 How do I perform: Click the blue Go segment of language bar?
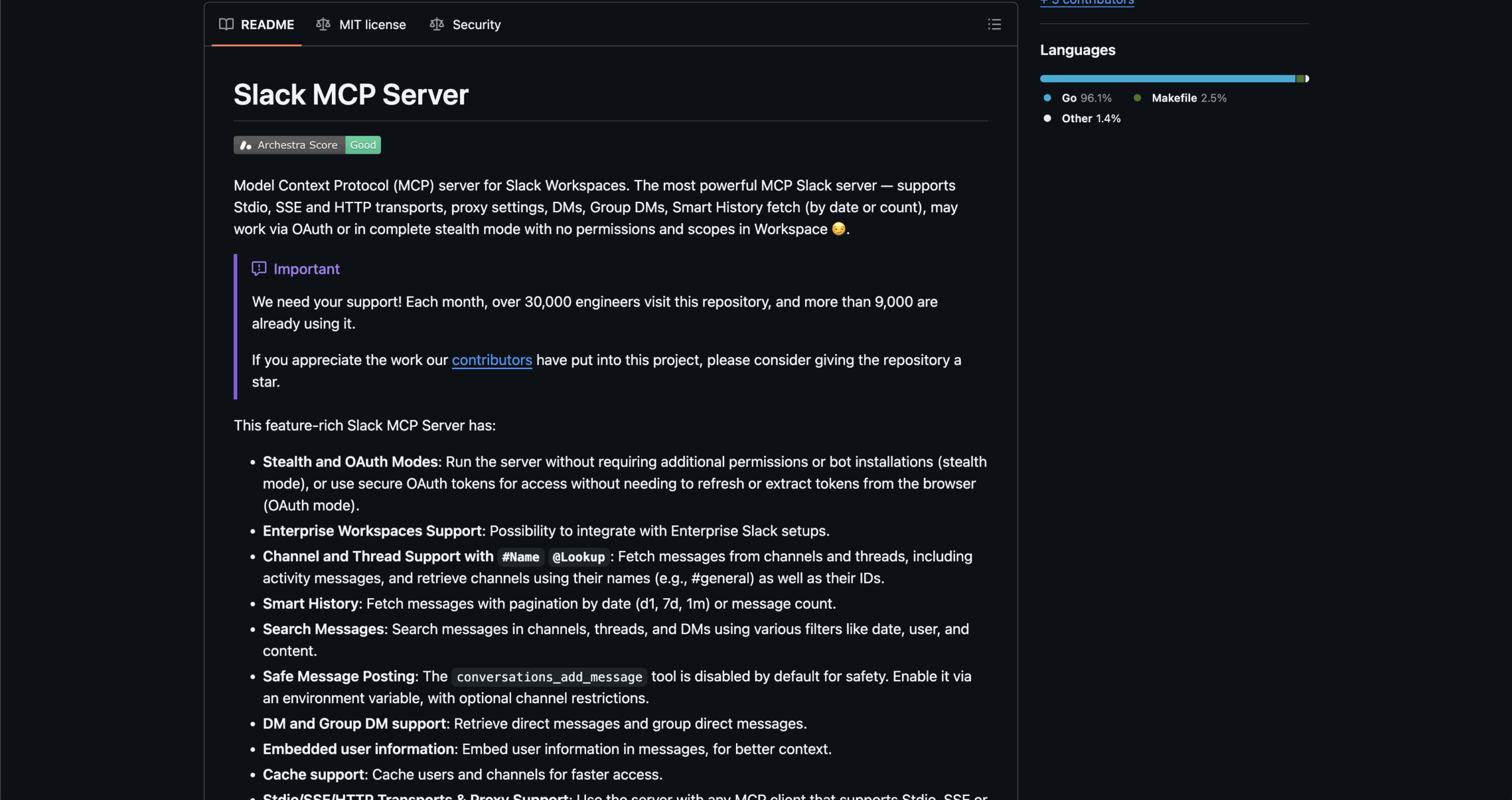pos(1166,79)
